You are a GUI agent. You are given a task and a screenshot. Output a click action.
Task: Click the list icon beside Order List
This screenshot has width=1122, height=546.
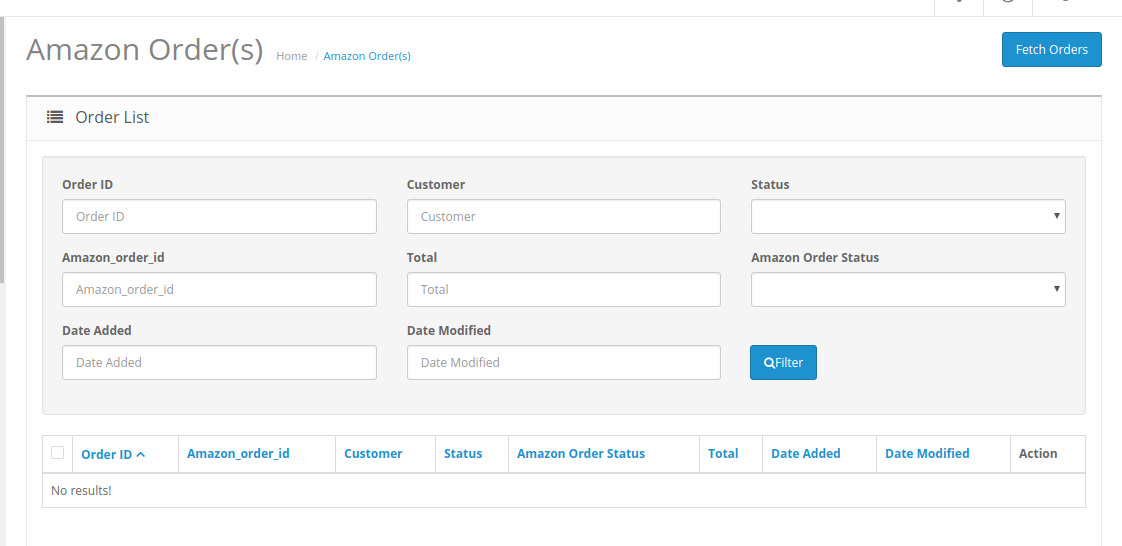[55, 117]
